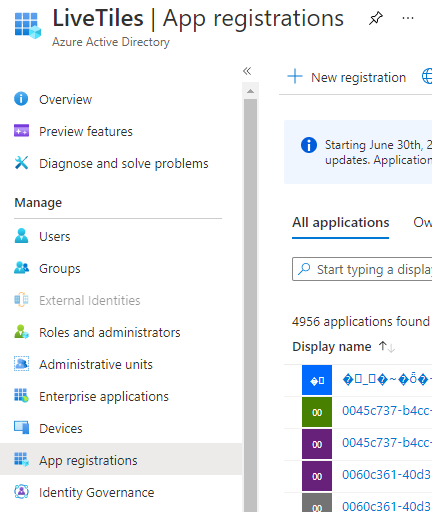
Task: Open Identity Governance
Action: [97, 493]
